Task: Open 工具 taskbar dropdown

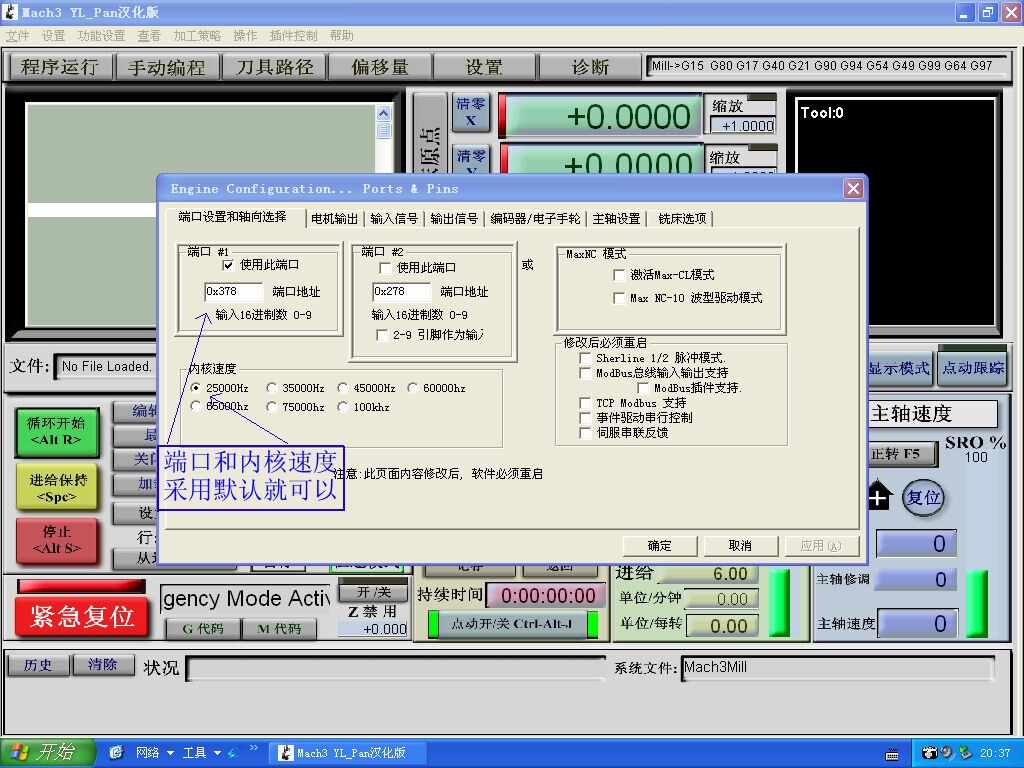Action: (200, 752)
